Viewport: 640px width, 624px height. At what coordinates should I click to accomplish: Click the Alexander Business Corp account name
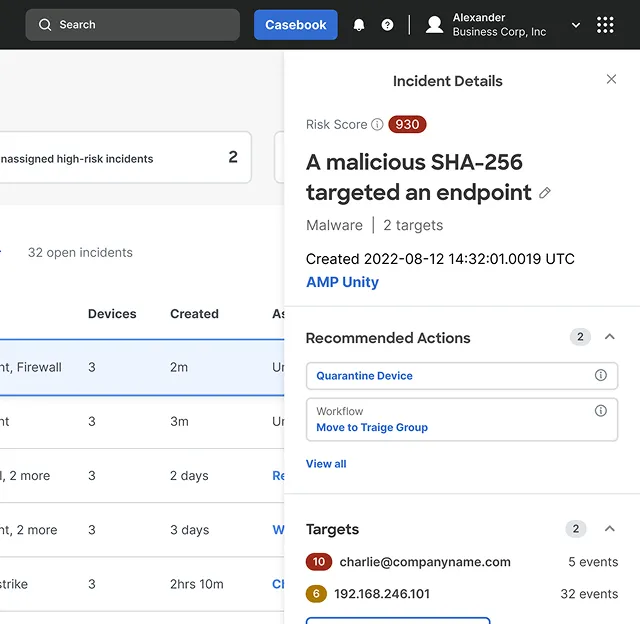tap(499, 25)
